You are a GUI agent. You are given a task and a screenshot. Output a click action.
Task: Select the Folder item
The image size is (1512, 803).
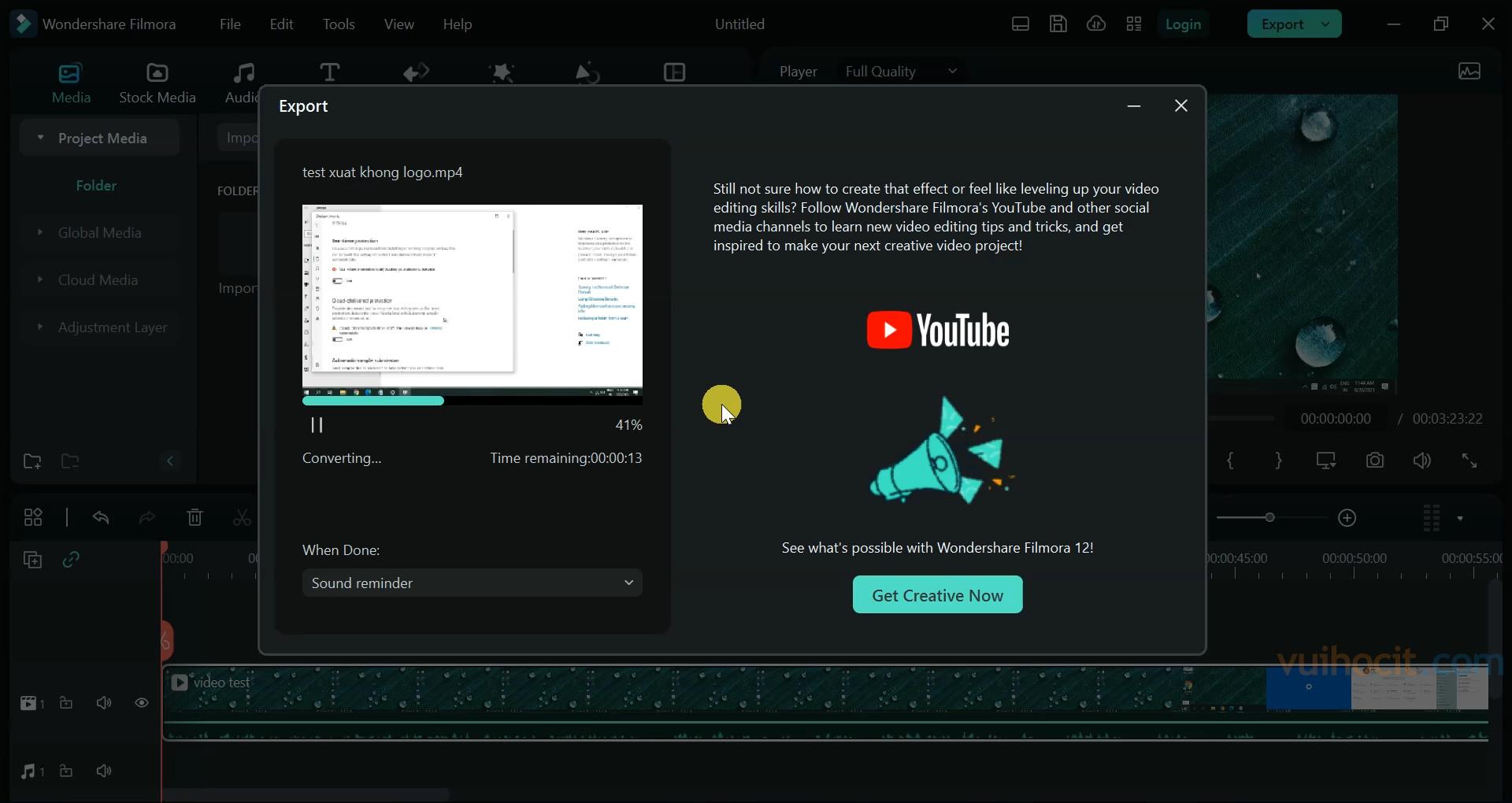click(x=96, y=186)
